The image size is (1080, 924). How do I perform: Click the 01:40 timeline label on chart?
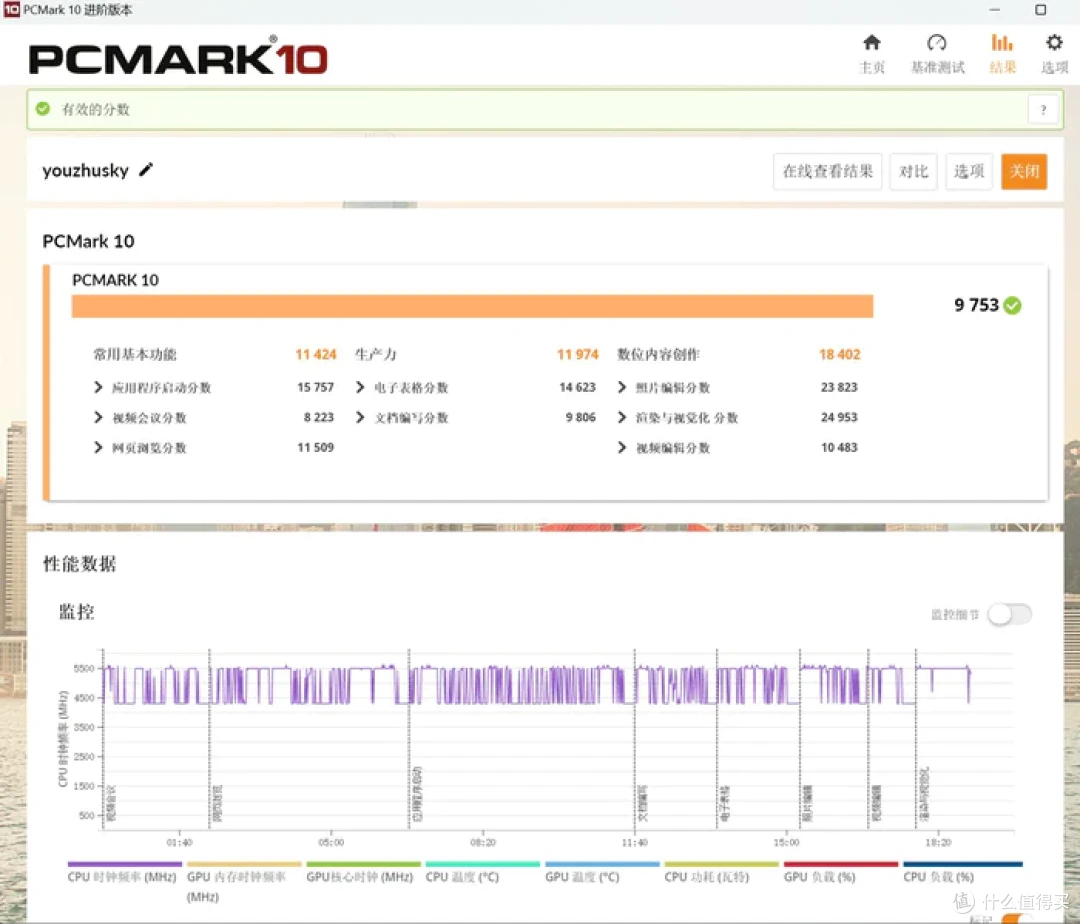(x=179, y=842)
